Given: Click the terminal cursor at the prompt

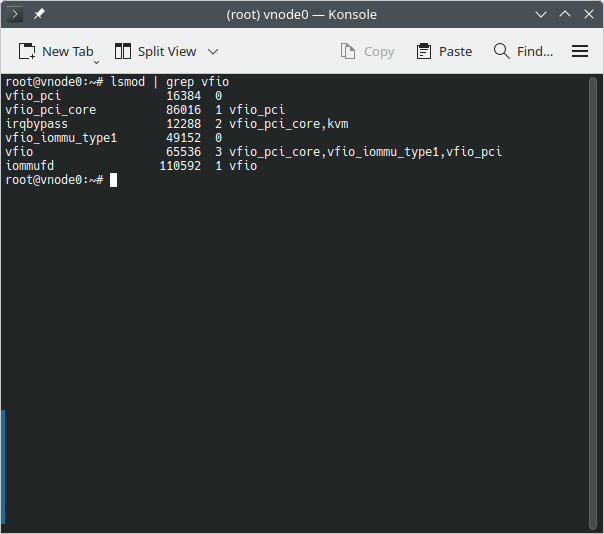Looking at the screenshot, I should (114, 180).
